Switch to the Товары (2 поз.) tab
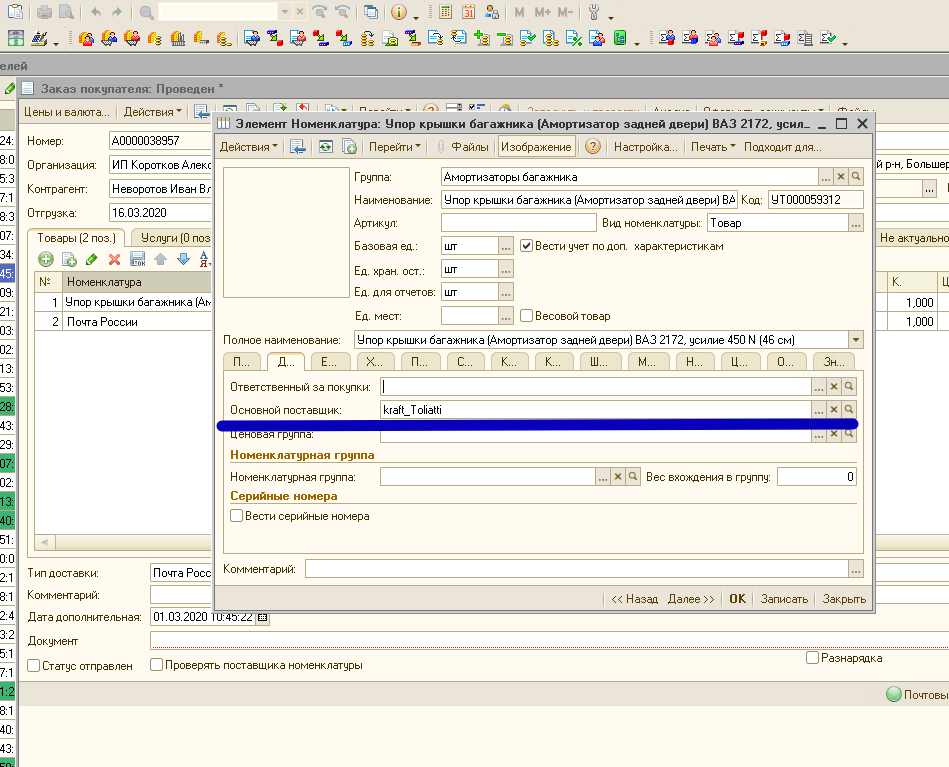 click(76, 238)
